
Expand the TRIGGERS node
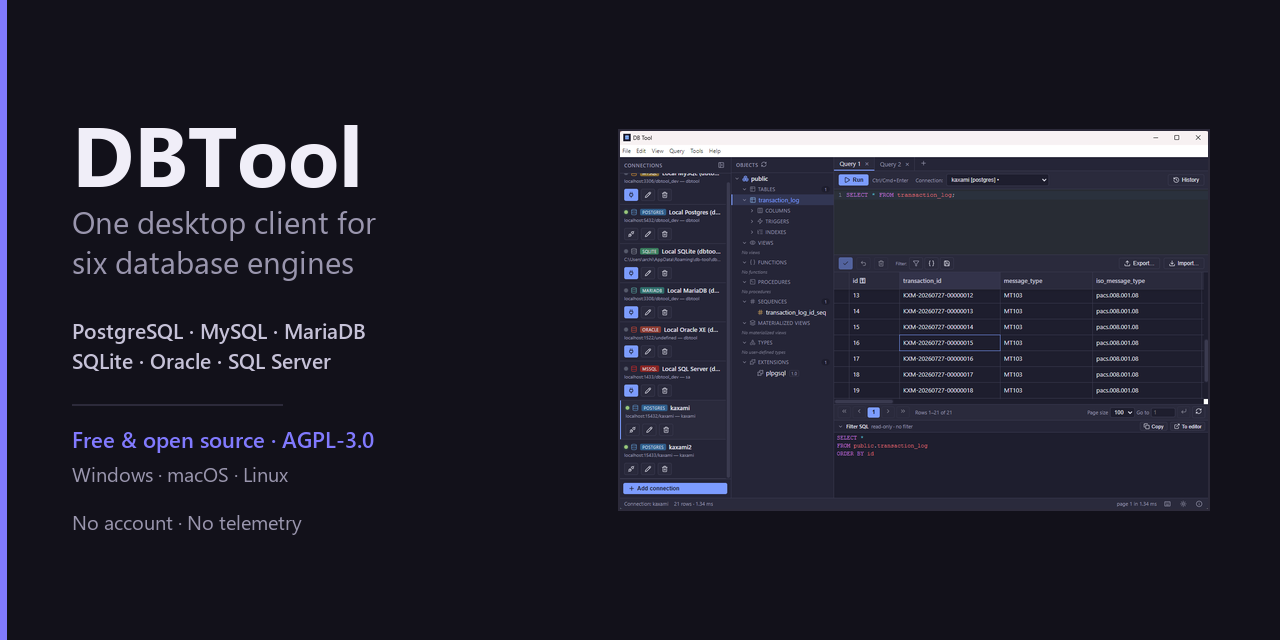752,221
